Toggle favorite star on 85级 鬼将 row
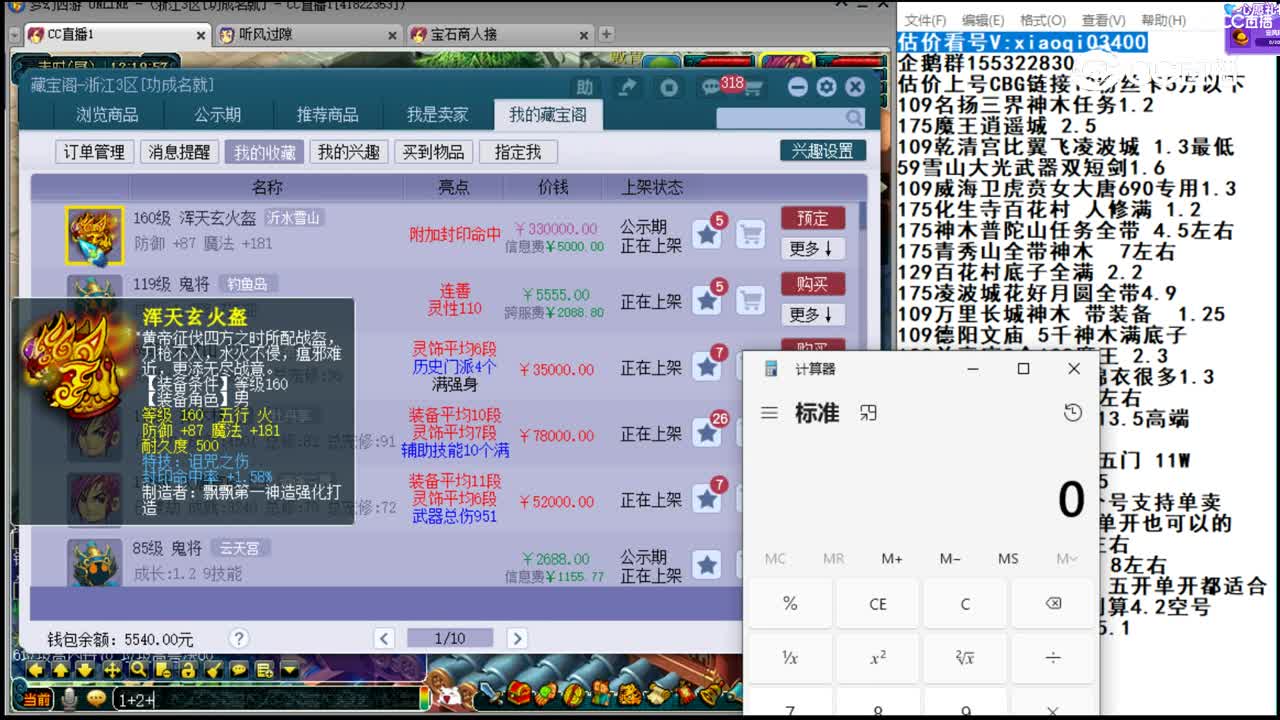Screen dimensions: 1280x720 coord(707,565)
